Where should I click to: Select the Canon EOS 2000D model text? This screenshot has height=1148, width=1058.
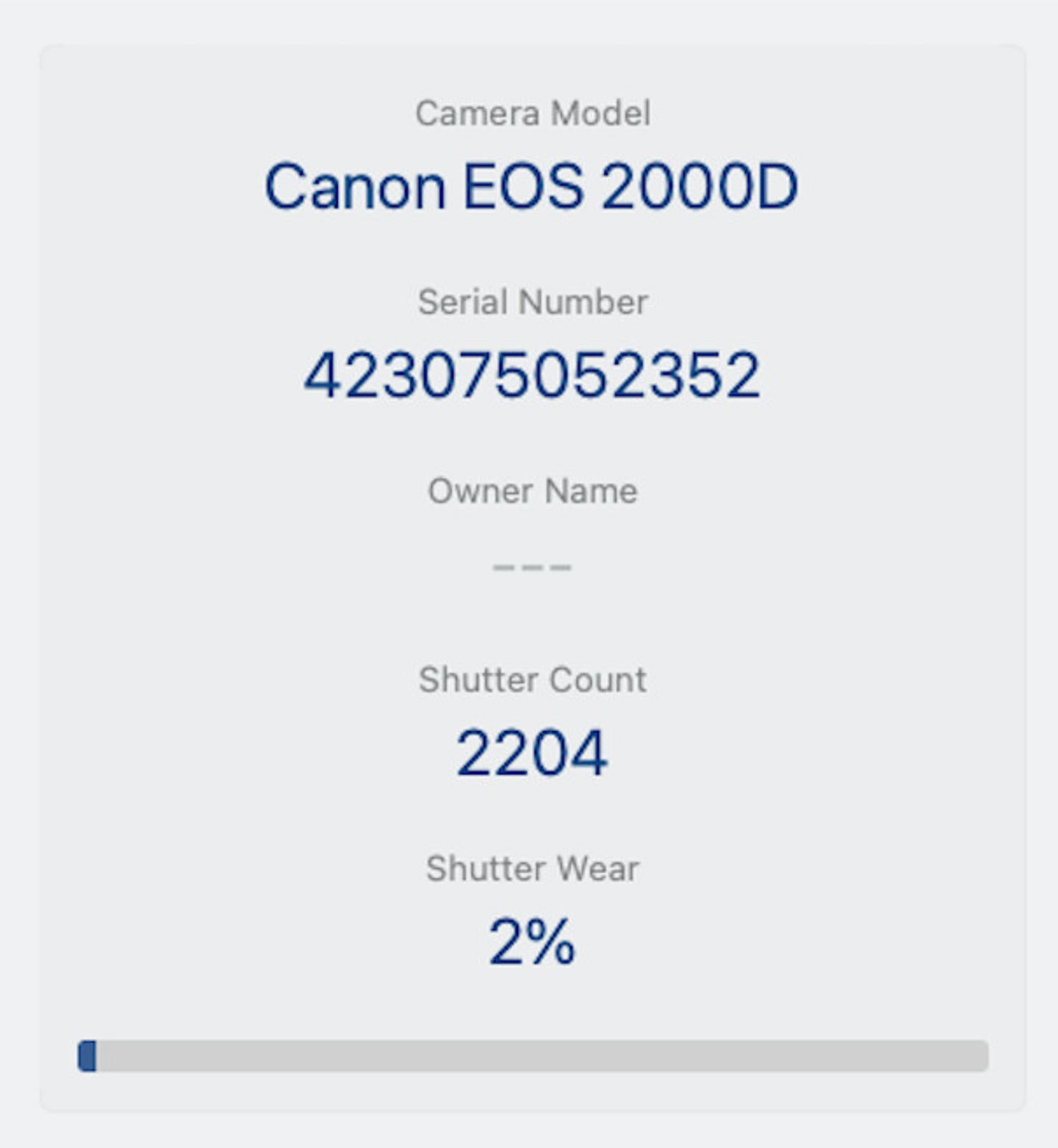(x=531, y=187)
